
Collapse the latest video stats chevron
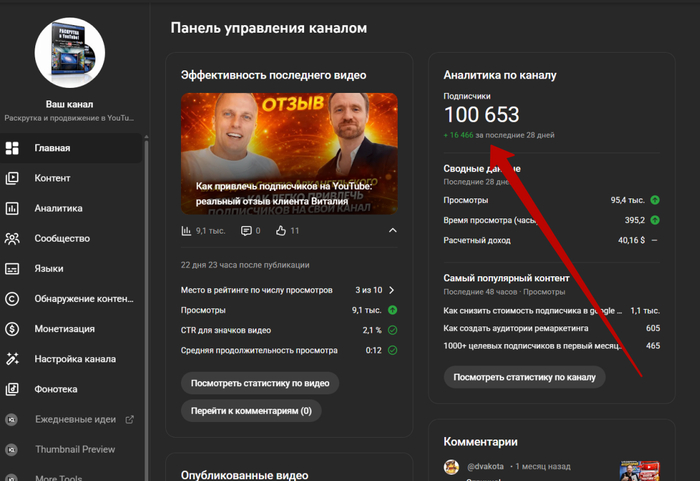[392, 230]
